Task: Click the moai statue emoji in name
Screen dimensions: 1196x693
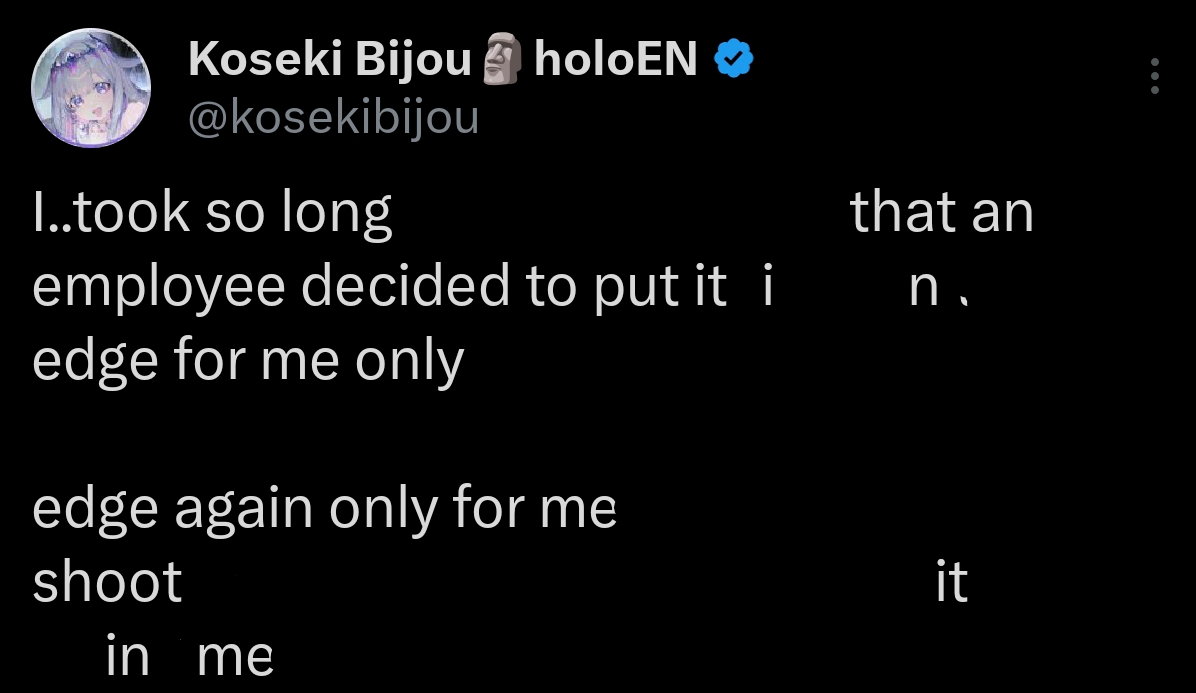Action: click(x=502, y=59)
